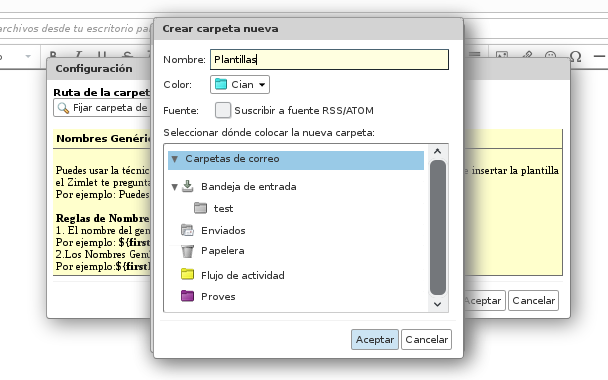Select Bandeja de entrada folder
The image size is (608, 380).
click(x=248, y=187)
